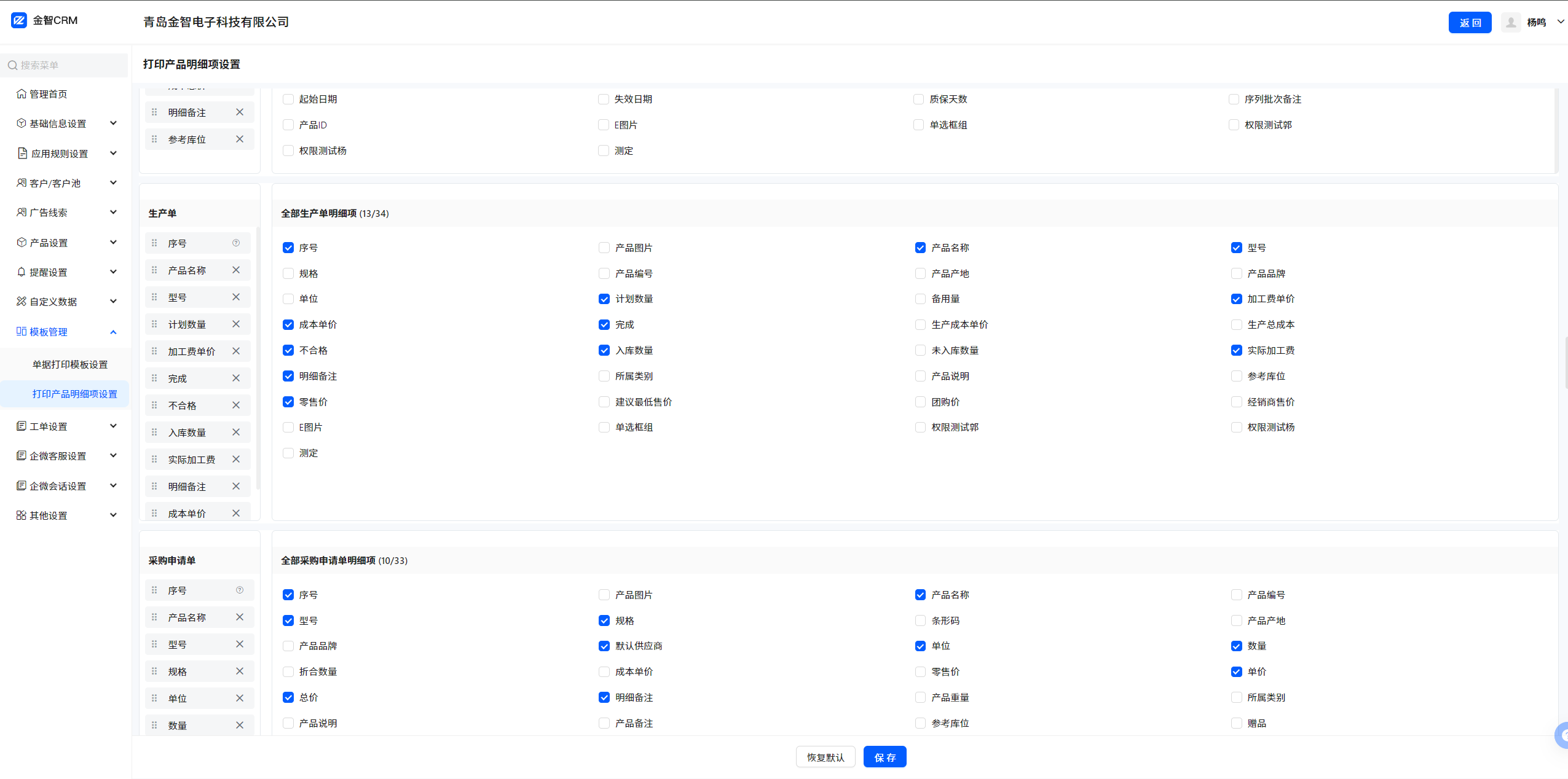Click drag handle of 入库数量 item

[154, 433]
